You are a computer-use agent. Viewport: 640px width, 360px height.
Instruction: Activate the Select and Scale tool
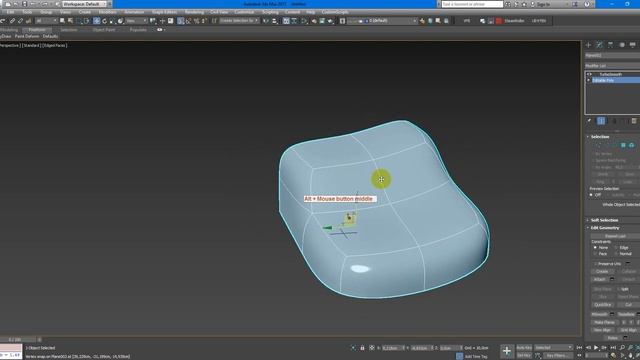tap(112, 21)
